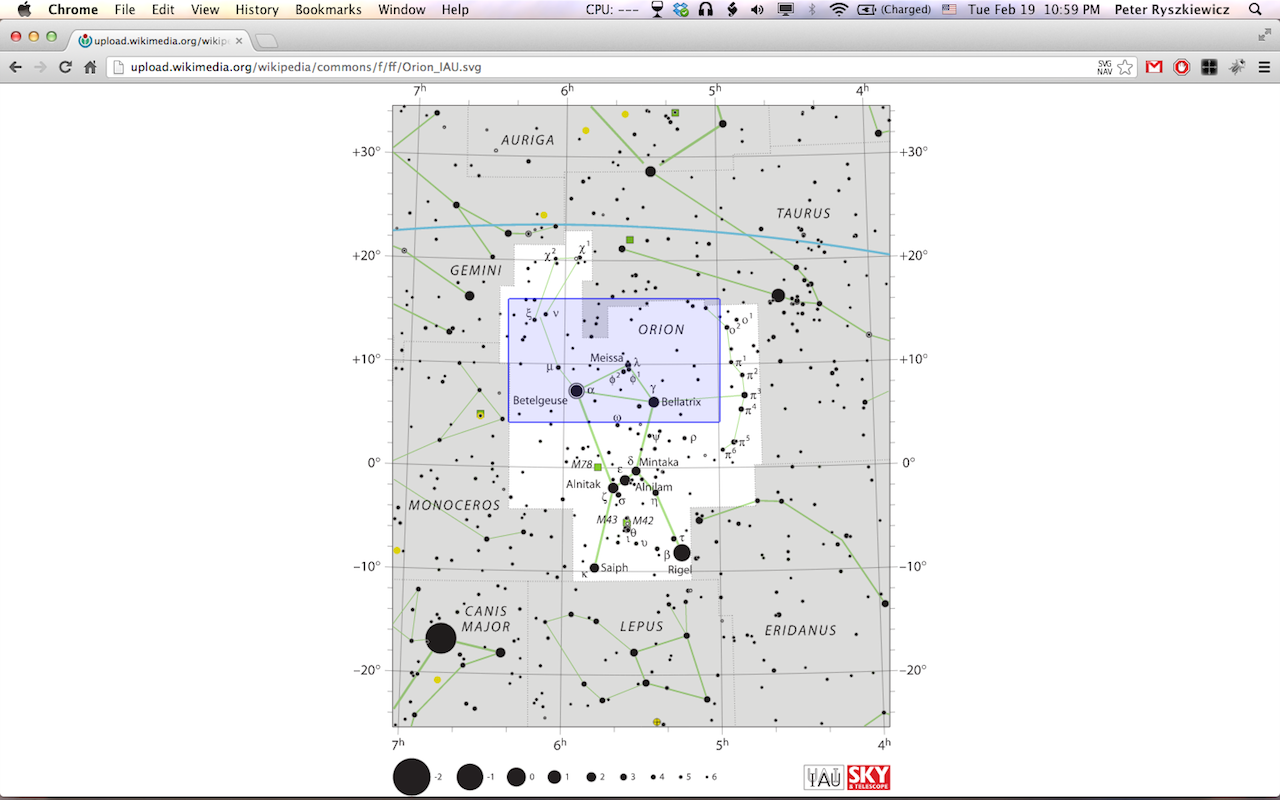Open the Peter Ryszkiewicz user menu

1172,9
